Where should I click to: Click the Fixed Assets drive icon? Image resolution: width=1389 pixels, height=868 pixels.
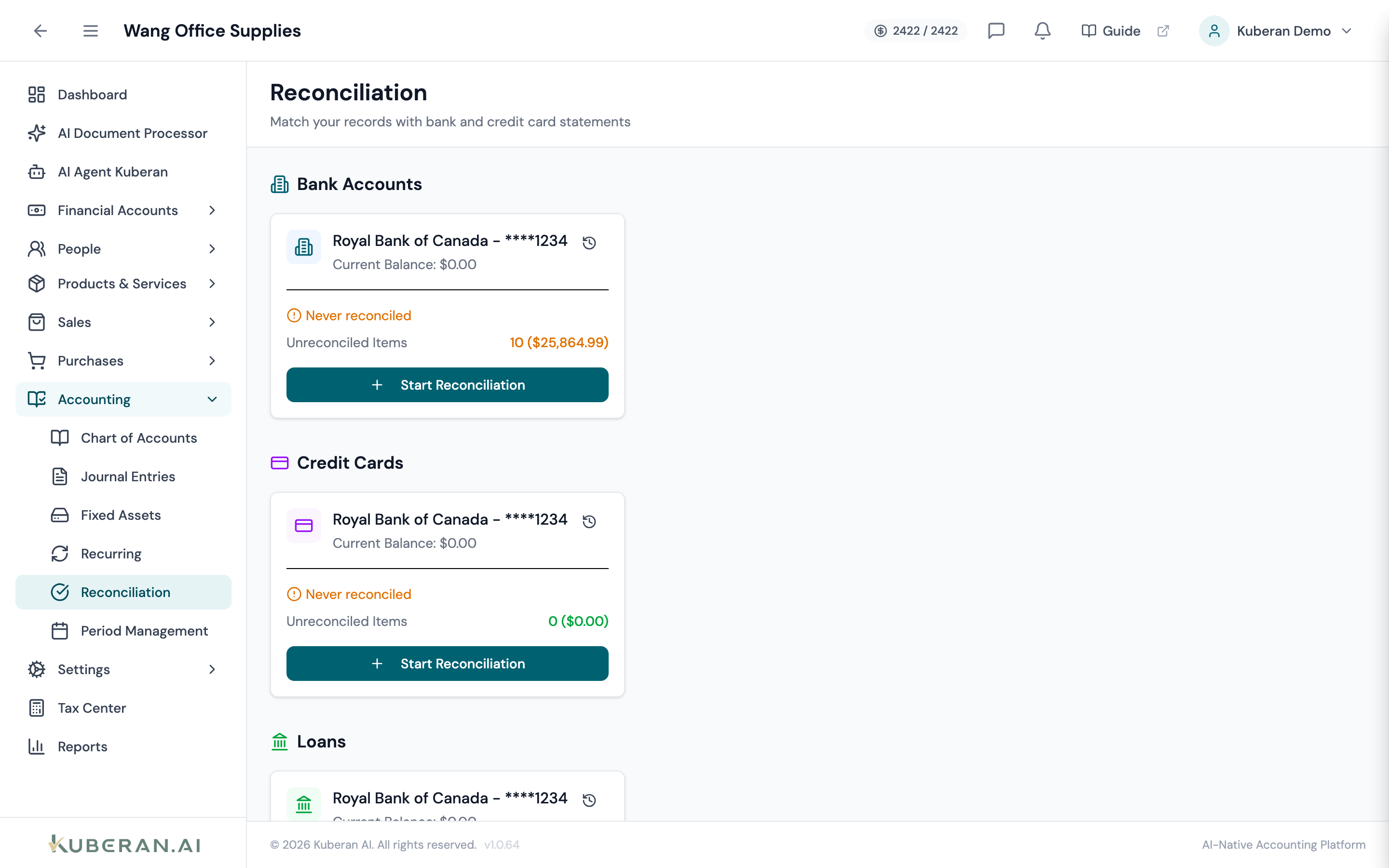tap(60, 515)
